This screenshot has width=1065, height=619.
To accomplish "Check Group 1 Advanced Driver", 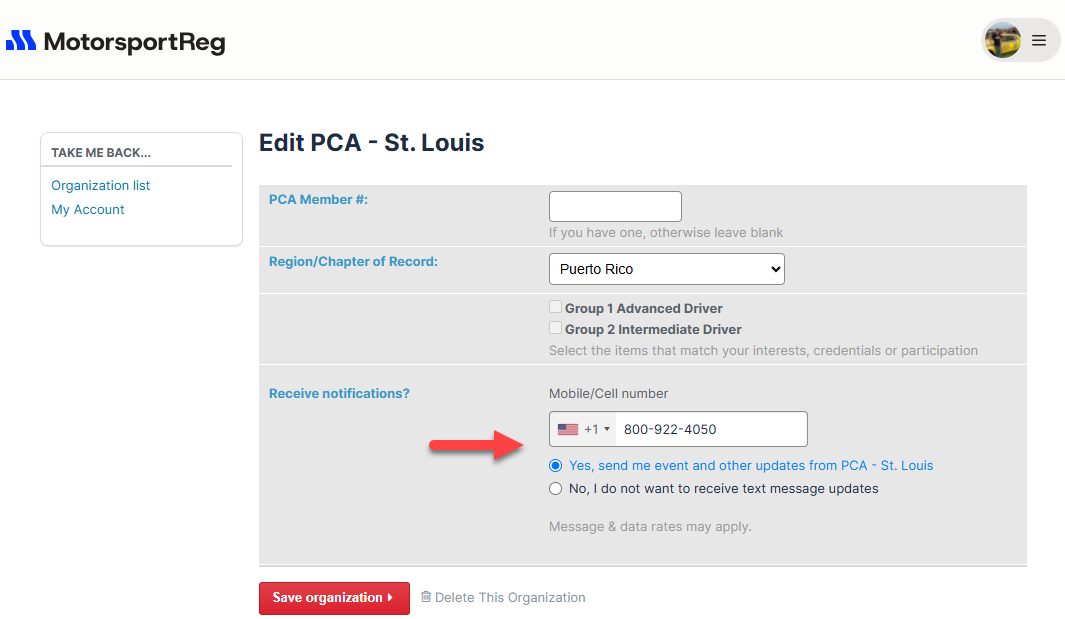I will click(556, 307).
